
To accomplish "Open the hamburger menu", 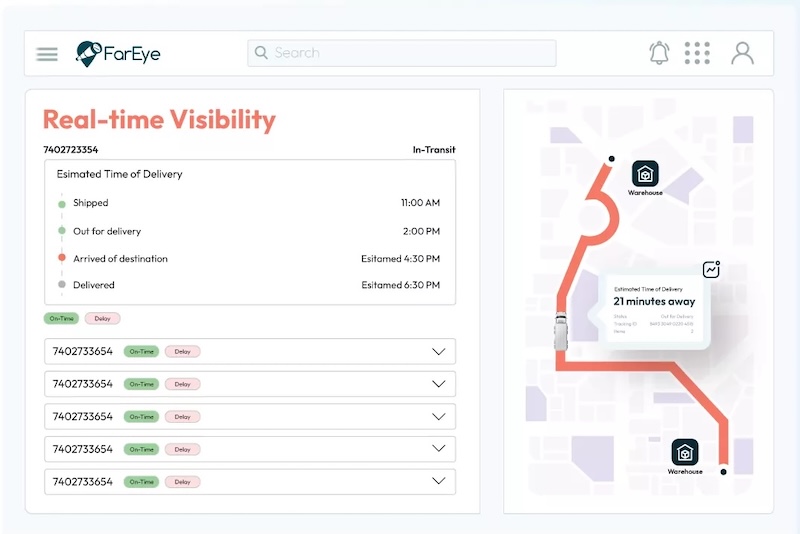I will click(x=47, y=54).
